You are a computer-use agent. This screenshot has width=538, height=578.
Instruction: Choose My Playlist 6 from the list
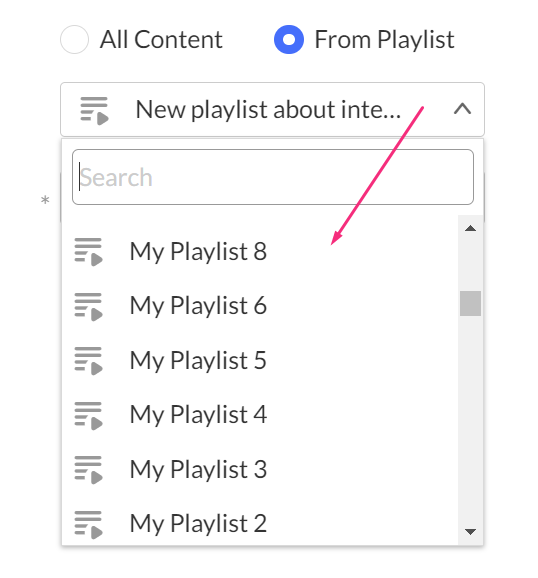260,306
